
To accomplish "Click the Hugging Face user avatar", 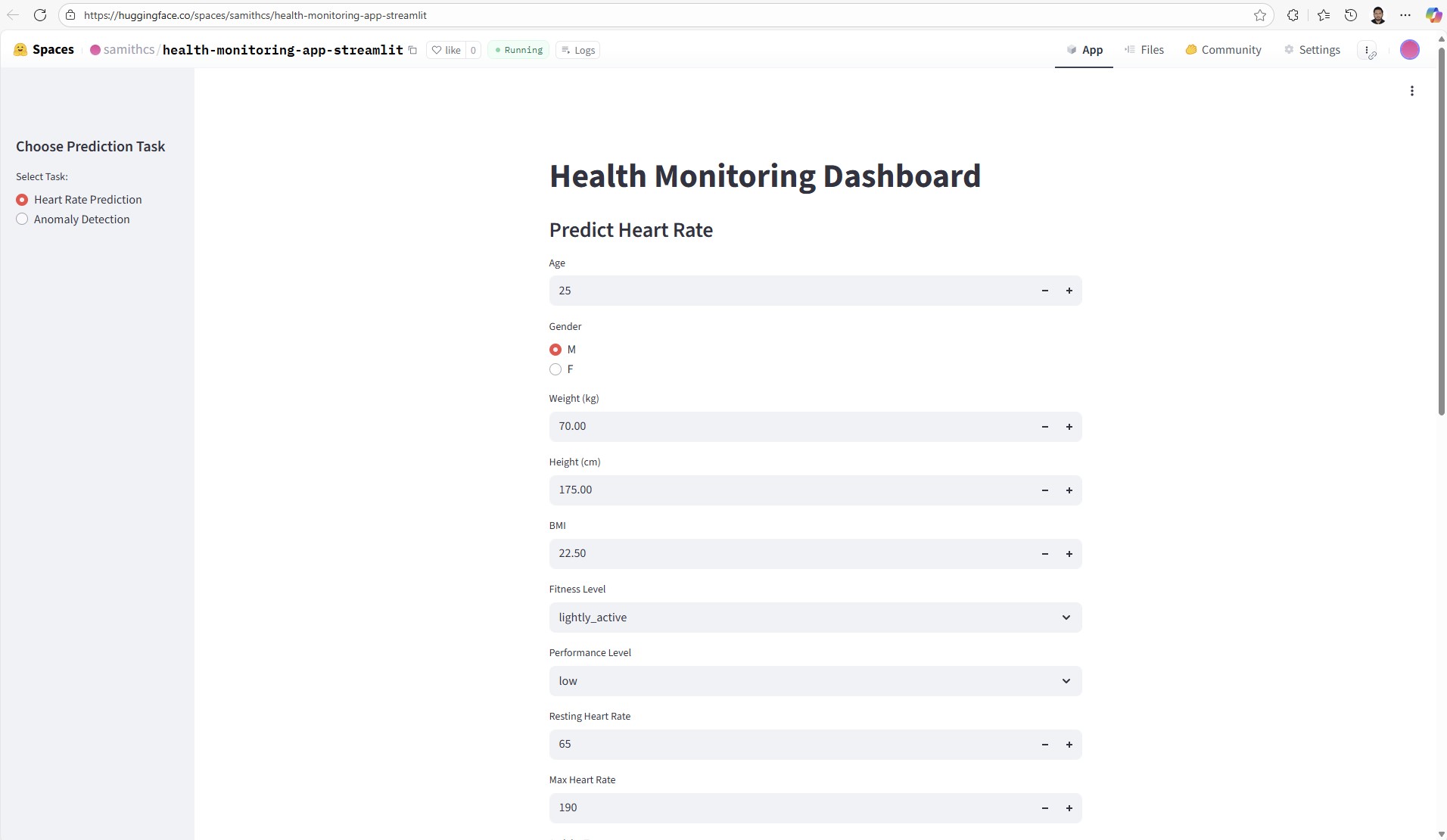I will tap(1409, 50).
